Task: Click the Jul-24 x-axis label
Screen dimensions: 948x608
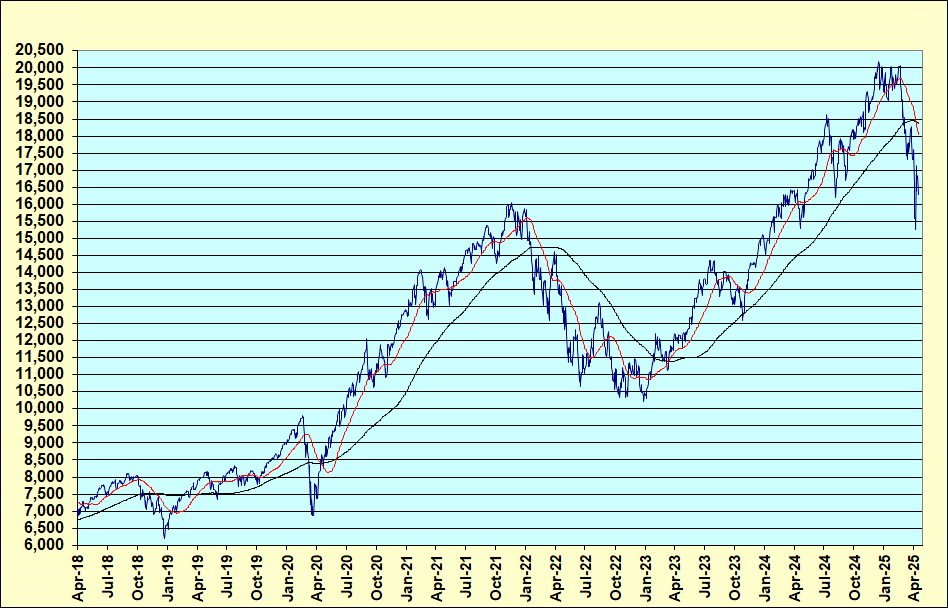Action: (825, 579)
